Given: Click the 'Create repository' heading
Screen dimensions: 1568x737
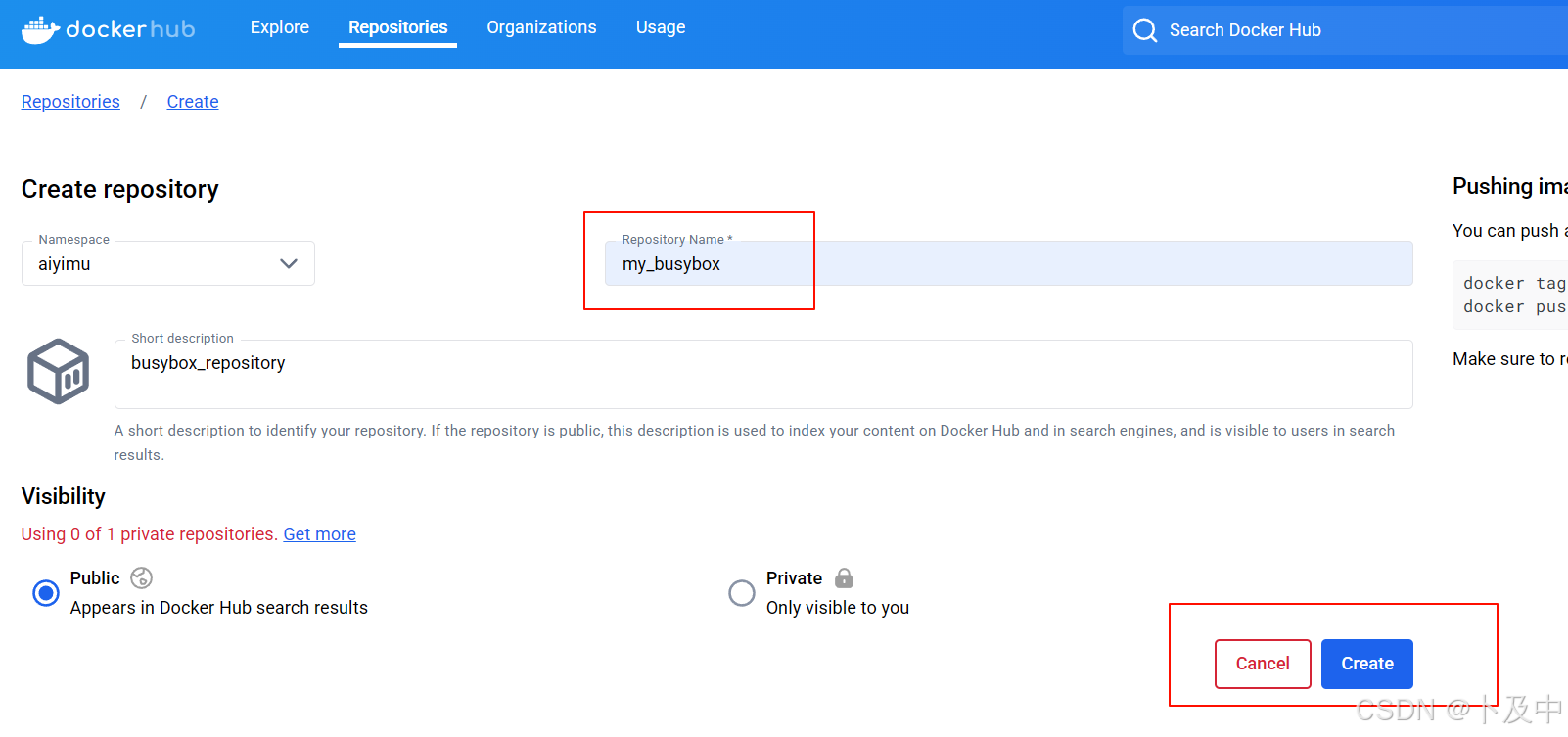Looking at the screenshot, I should click(120, 189).
